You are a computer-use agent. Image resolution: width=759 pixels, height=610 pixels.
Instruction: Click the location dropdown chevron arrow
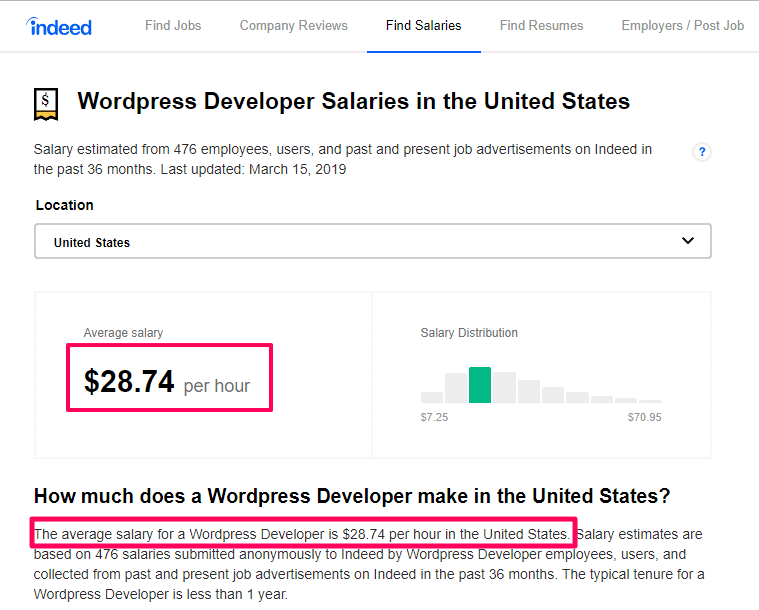click(x=688, y=241)
